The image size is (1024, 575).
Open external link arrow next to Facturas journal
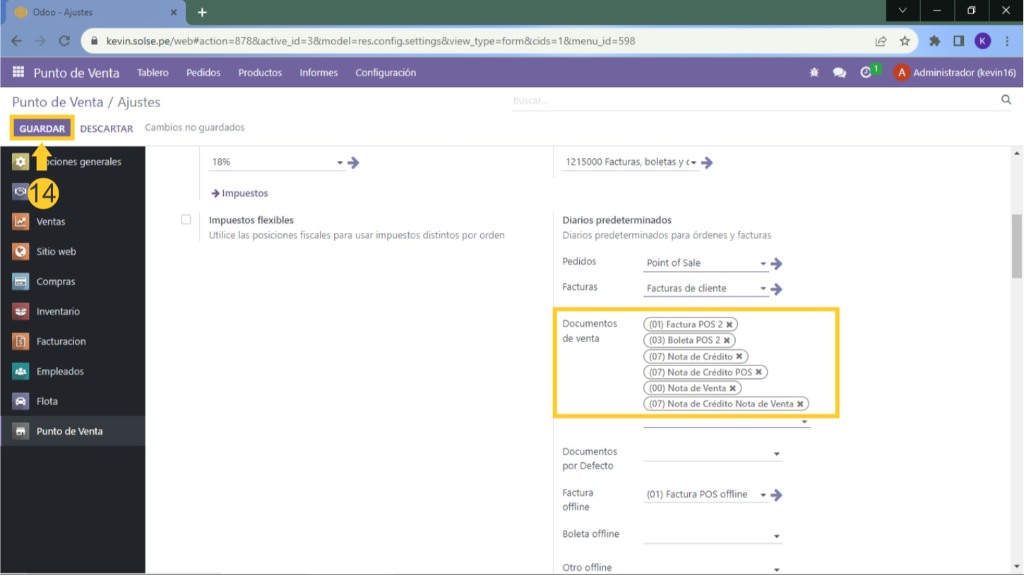coord(776,289)
